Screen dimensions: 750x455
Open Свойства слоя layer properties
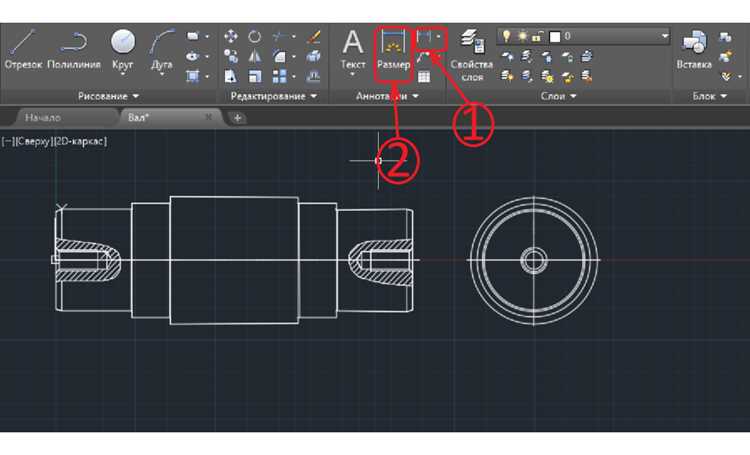(472, 55)
